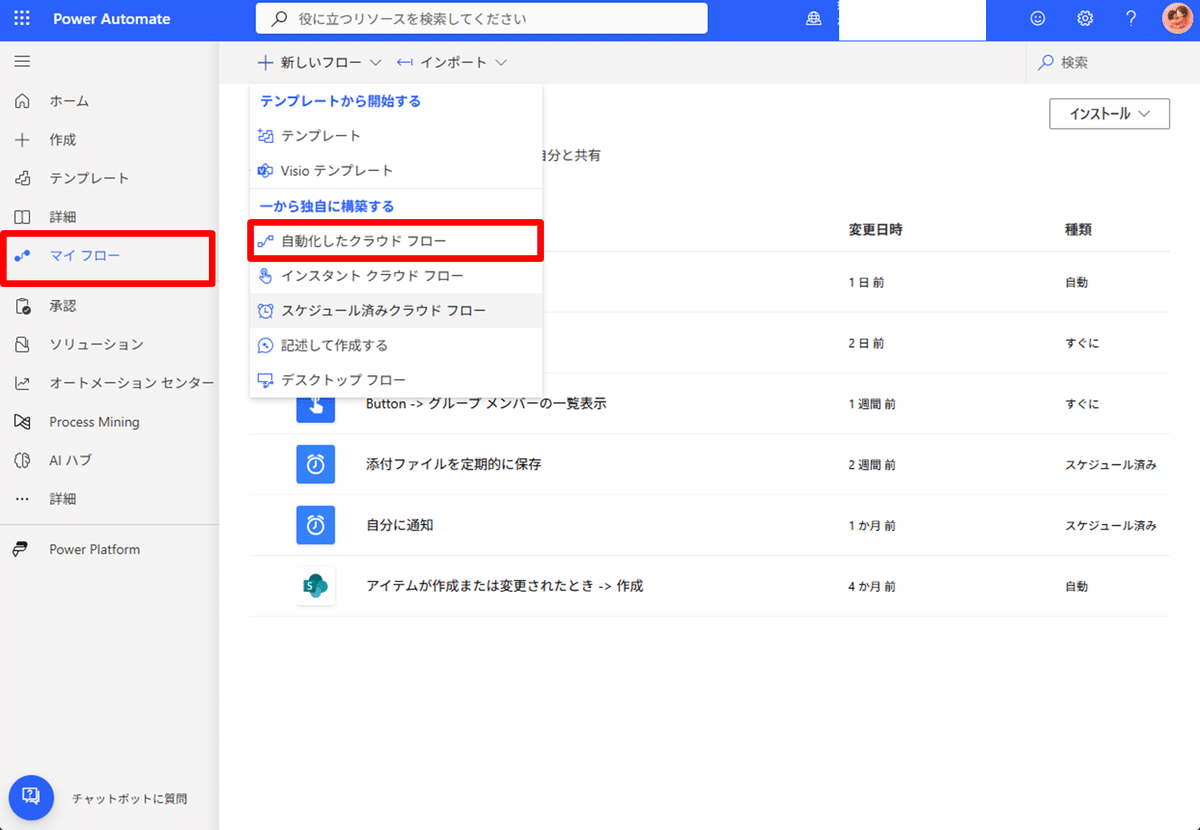The height and width of the screenshot is (830, 1200).
Task: Open マイ フロー in the sidebar
Action: pyautogui.click(x=108, y=256)
